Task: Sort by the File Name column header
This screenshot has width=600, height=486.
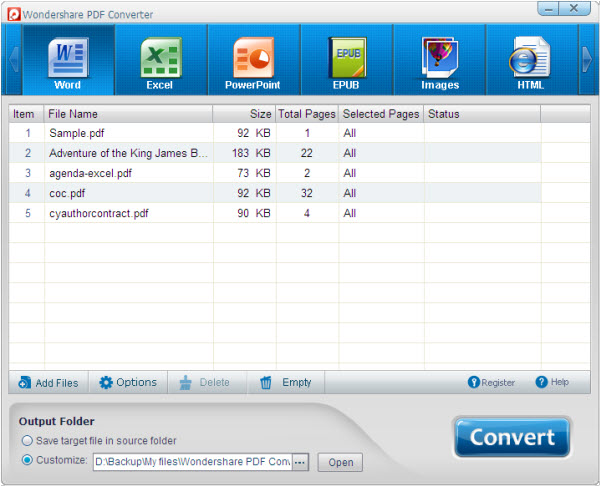Action: [x=129, y=114]
